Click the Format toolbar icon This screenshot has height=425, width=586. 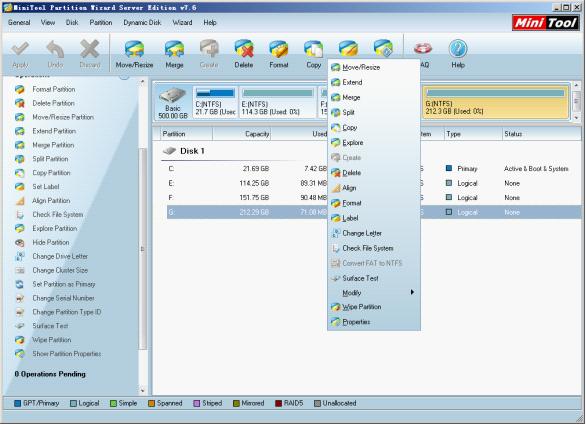pos(278,54)
